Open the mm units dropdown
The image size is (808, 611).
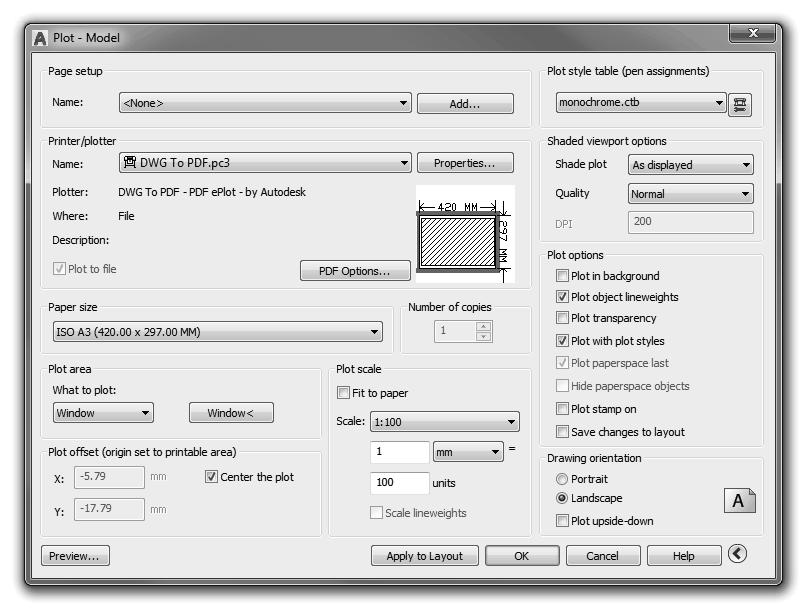pyautogui.click(x=468, y=452)
